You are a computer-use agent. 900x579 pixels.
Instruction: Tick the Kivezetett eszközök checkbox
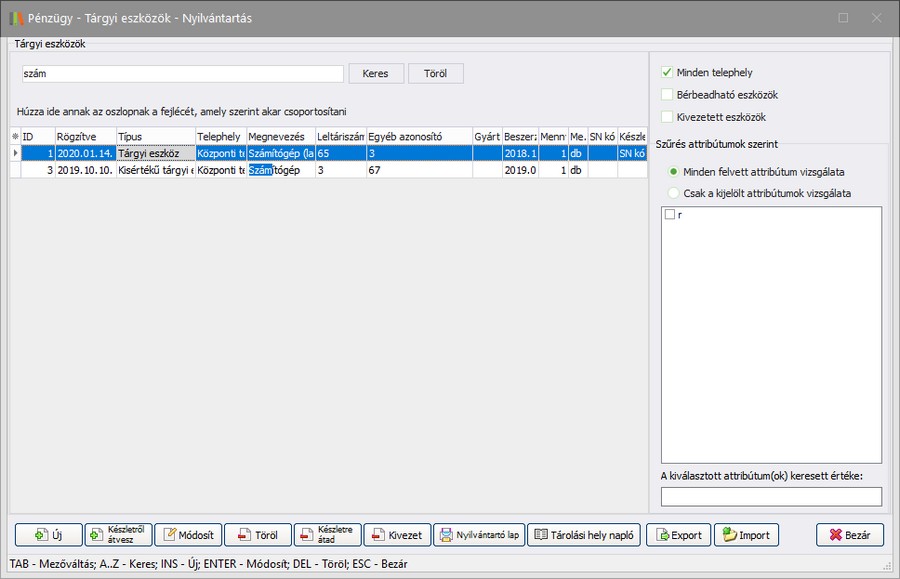[667, 117]
